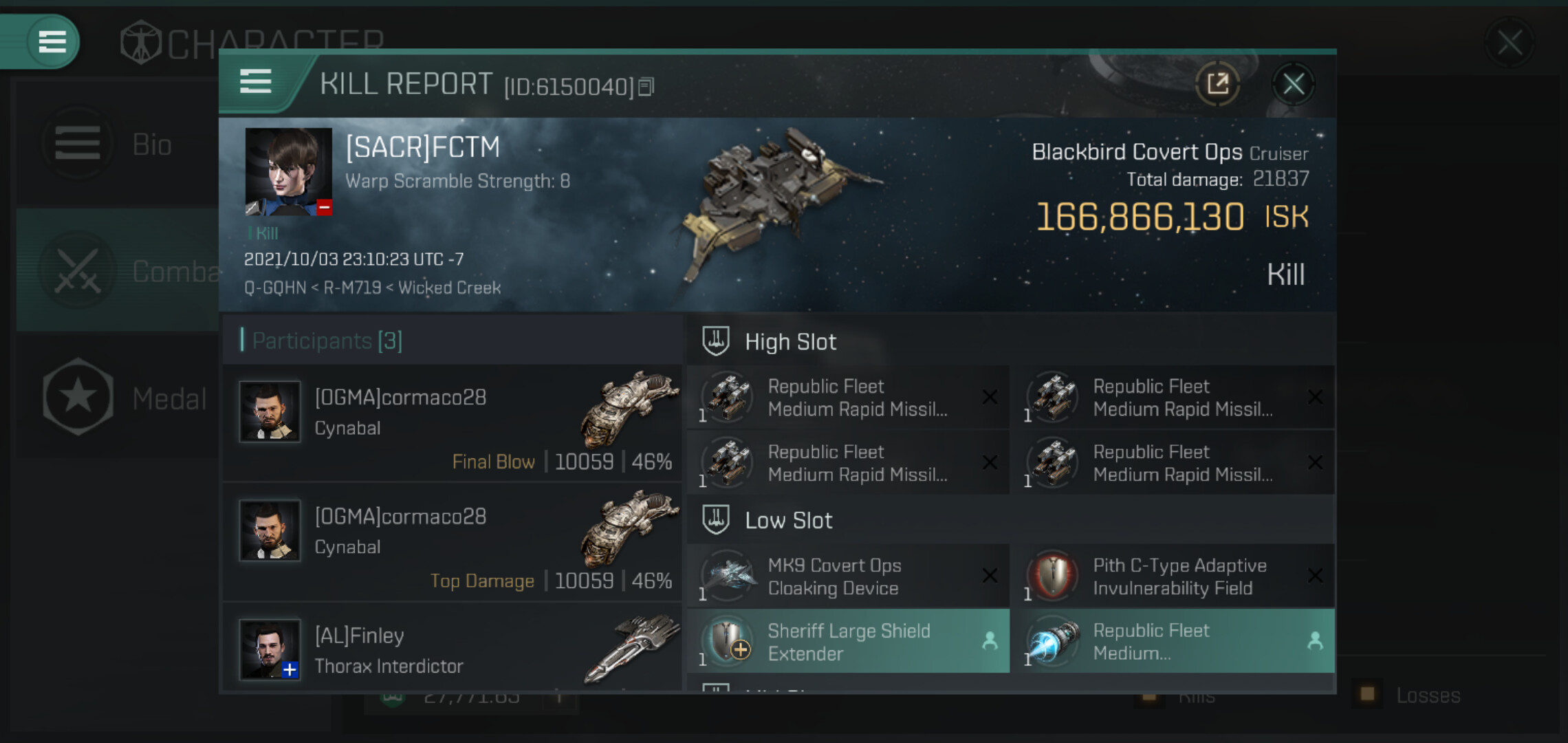Close the kill report window
The height and width of the screenshot is (743, 1568).
1294,85
